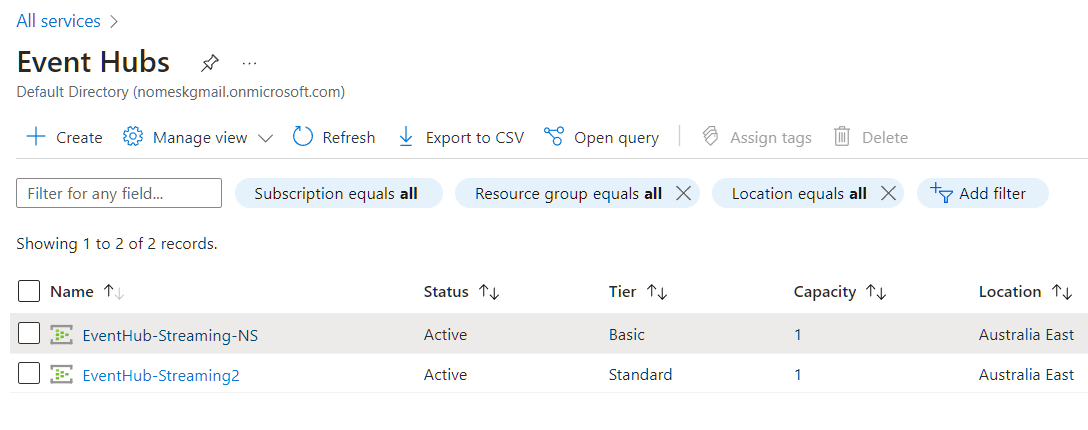Check the EventHub-Streaming2 row checkbox
Image resolution: width=1088 pixels, height=430 pixels.
click(x=29, y=374)
